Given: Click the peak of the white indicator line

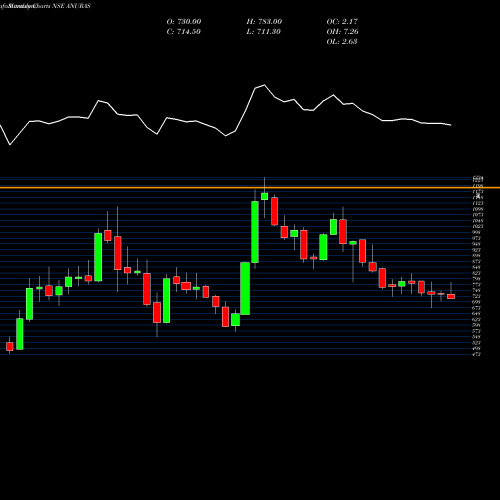Looking at the screenshot, I should [264, 85].
